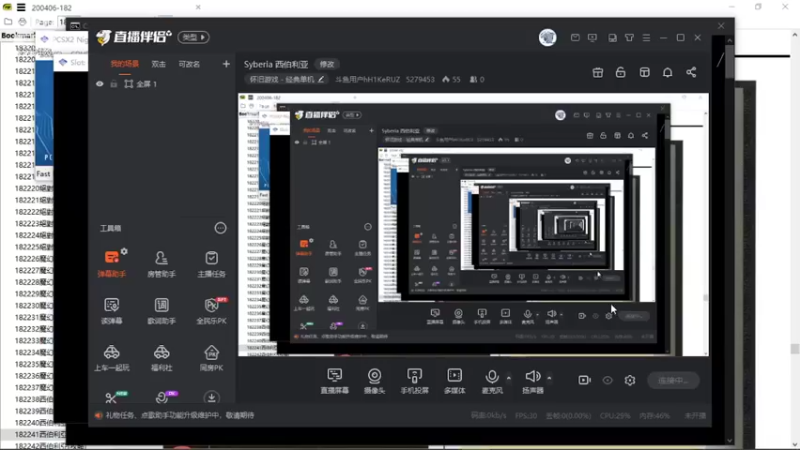The image size is (800, 450).
Task: Open the 主播任务 streamer tasks tool
Action: click(211, 264)
